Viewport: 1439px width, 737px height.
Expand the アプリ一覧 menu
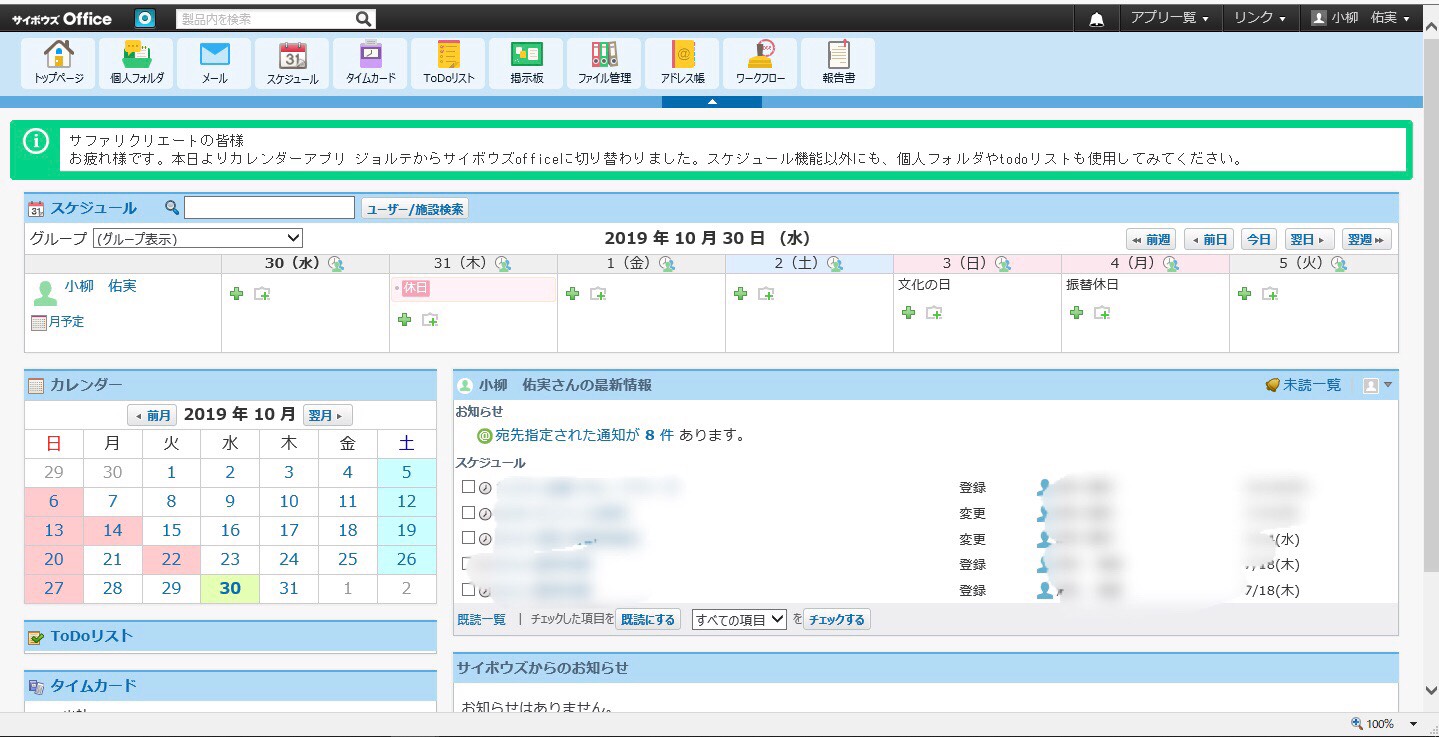point(1169,18)
